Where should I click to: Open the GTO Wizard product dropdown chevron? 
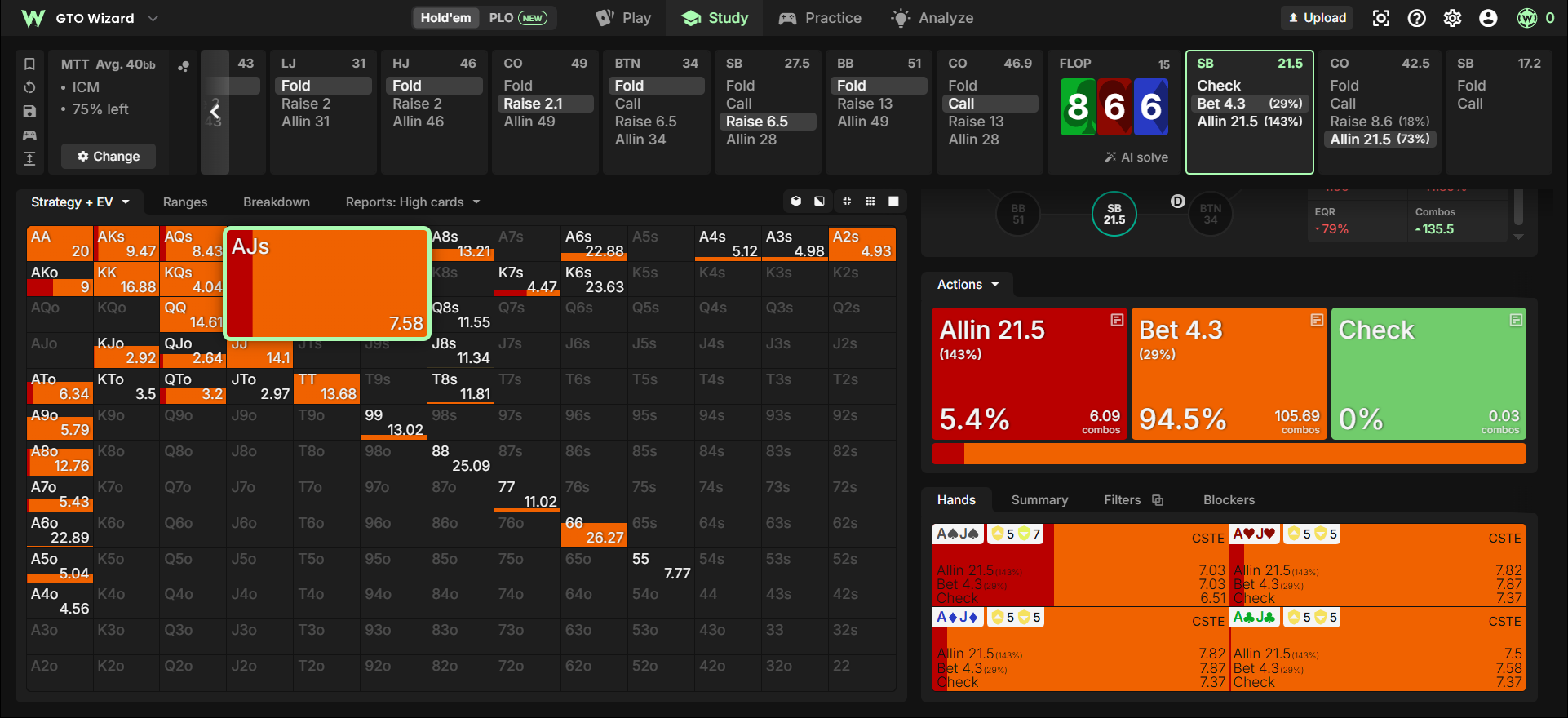[153, 18]
